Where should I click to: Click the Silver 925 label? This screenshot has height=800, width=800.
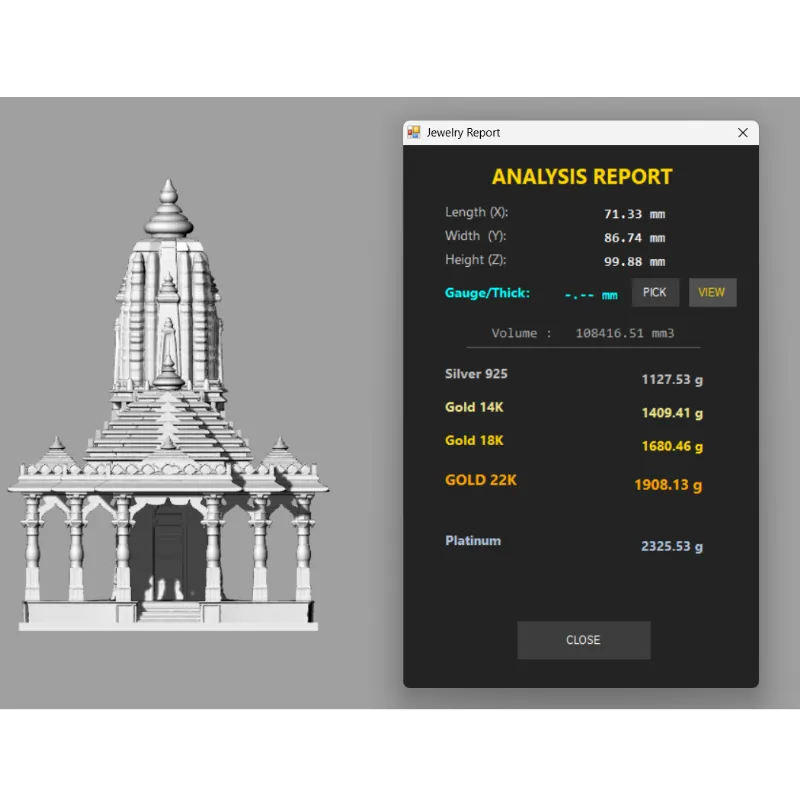476,374
